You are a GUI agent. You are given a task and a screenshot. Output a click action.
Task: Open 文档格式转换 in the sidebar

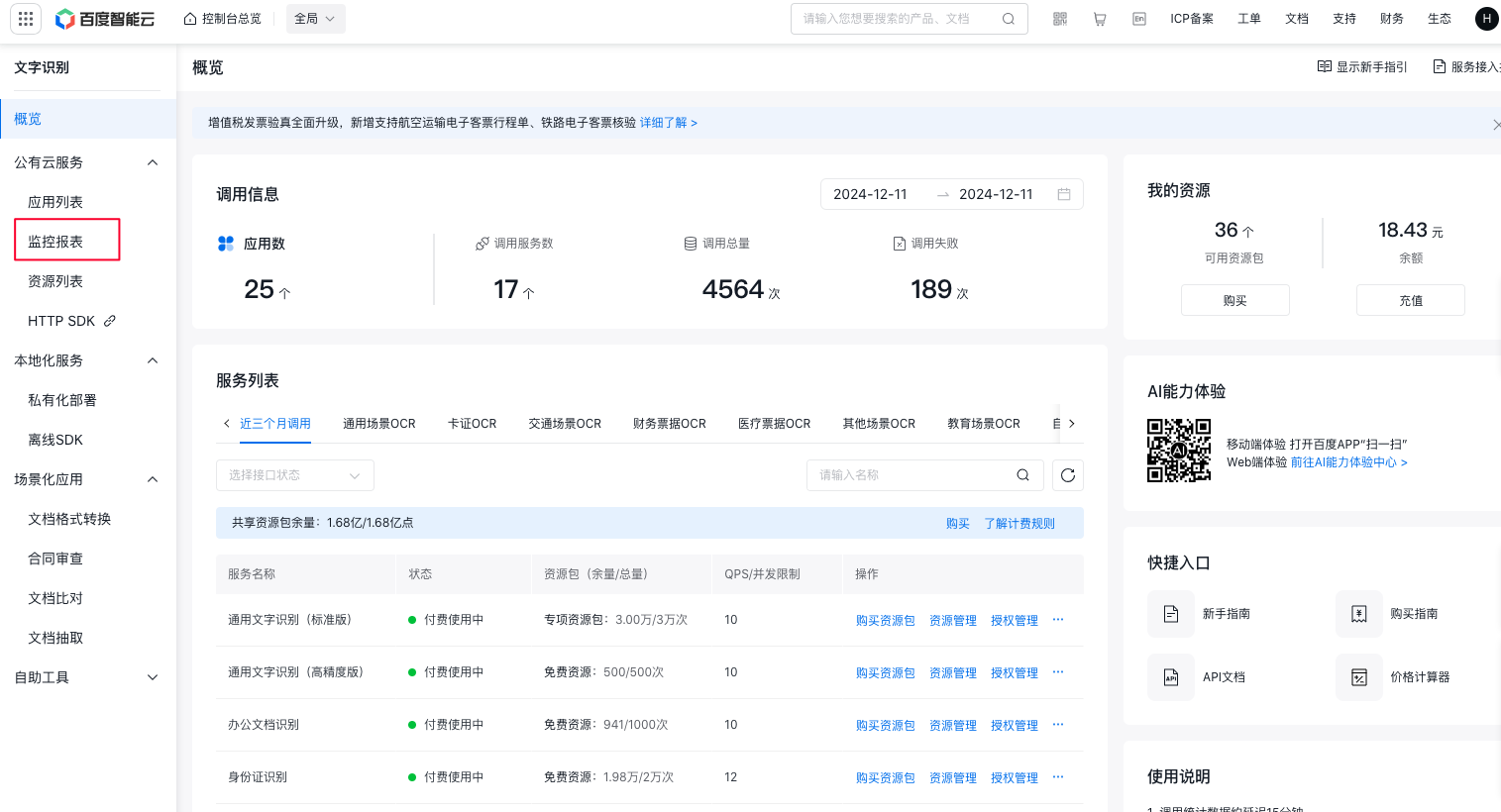tap(69, 519)
